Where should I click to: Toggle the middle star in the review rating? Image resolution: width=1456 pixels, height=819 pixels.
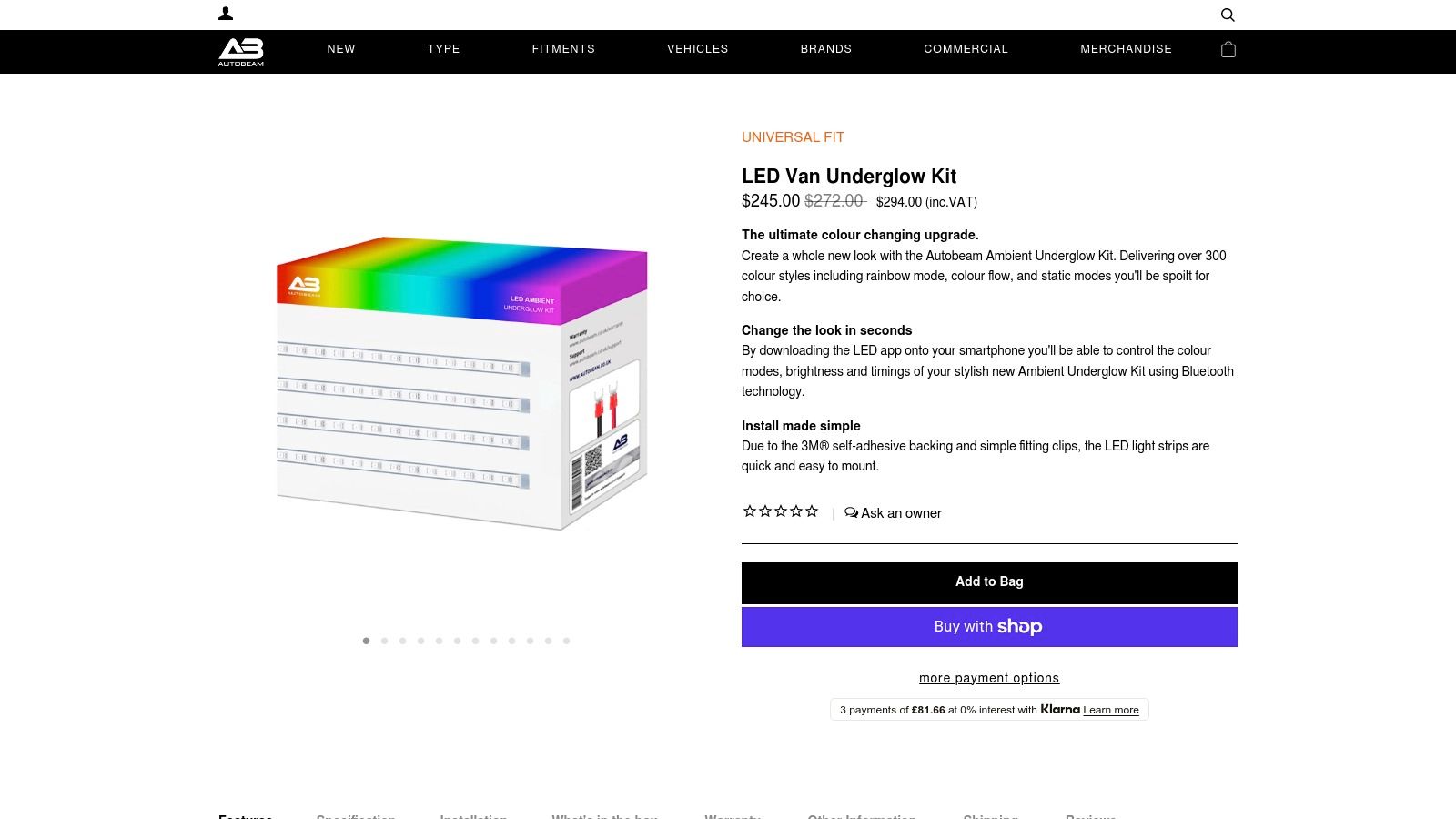click(780, 511)
